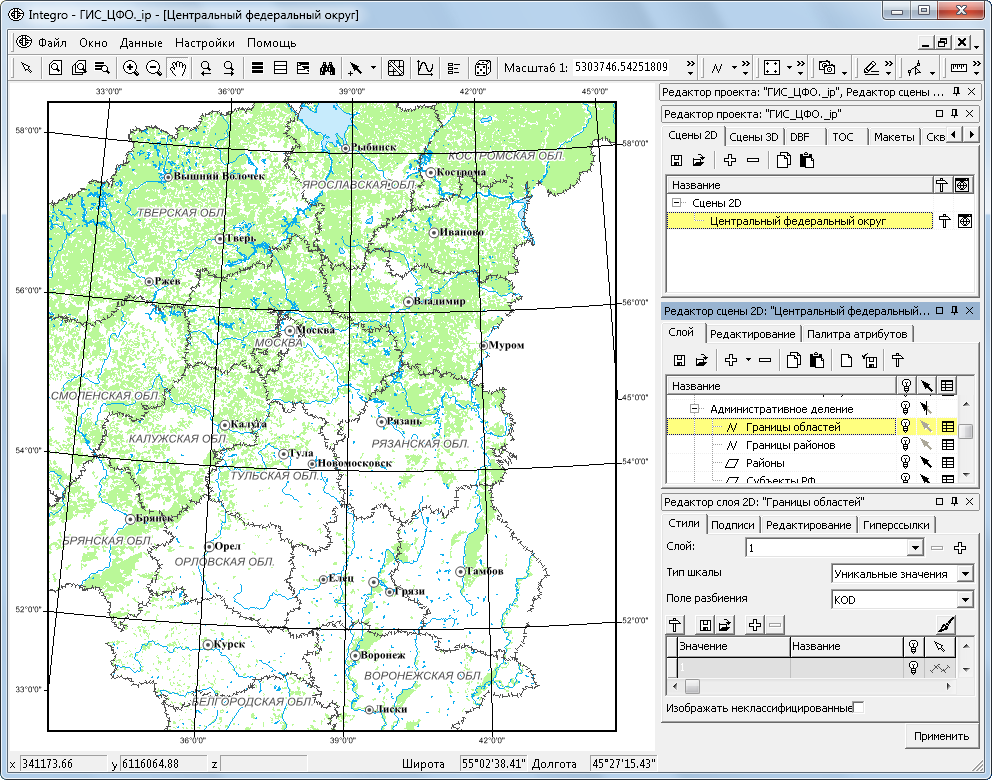This screenshot has height=780, width=992.
Task: Click the Значение column header
Action: click(733, 647)
